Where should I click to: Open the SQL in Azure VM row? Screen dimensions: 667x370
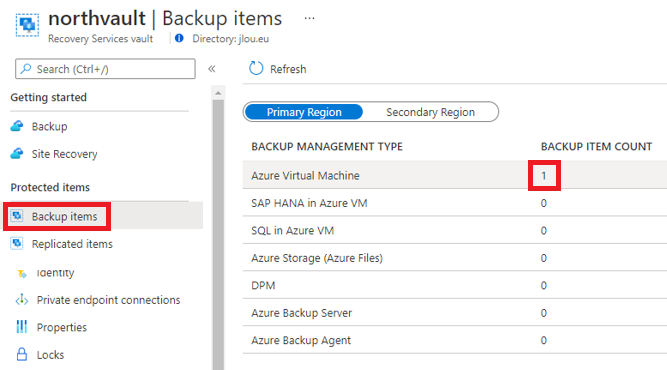click(x=455, y=230)
